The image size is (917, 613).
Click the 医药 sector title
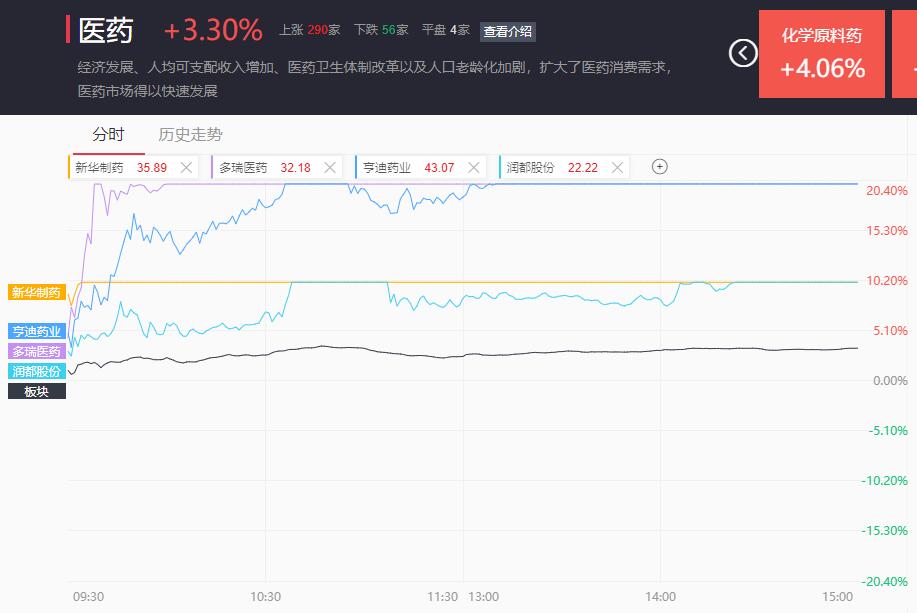pos(106,30)
